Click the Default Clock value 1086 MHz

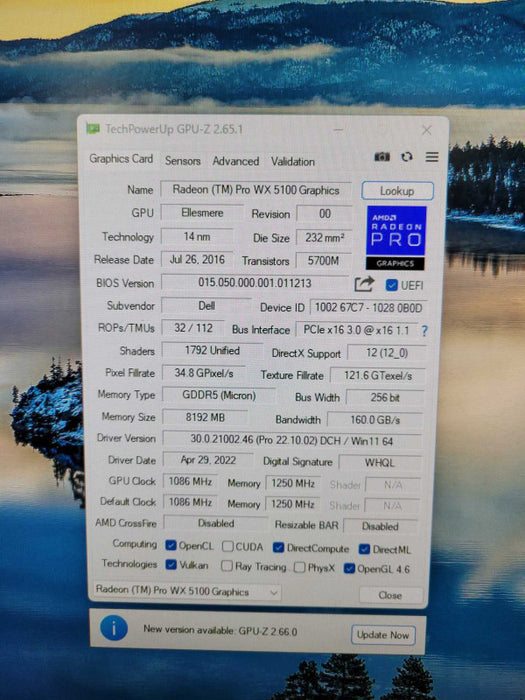point(190,502)
